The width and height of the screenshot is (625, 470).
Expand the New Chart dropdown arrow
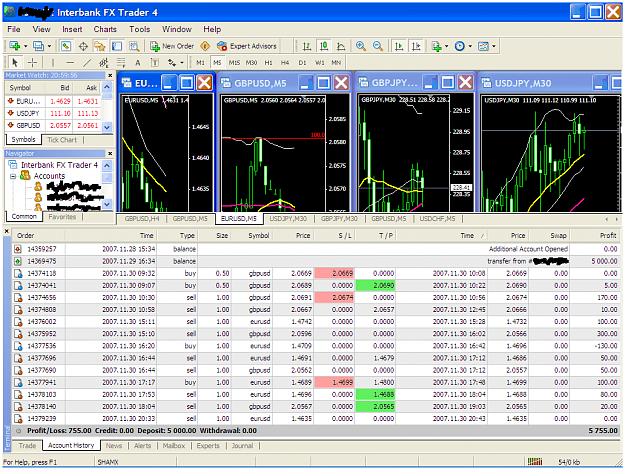(x=25, y=46)
